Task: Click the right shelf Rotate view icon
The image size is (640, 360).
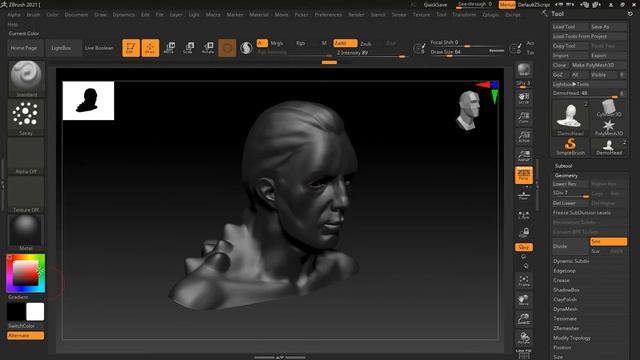Action: pyautogui.click(x=524, y=338)
